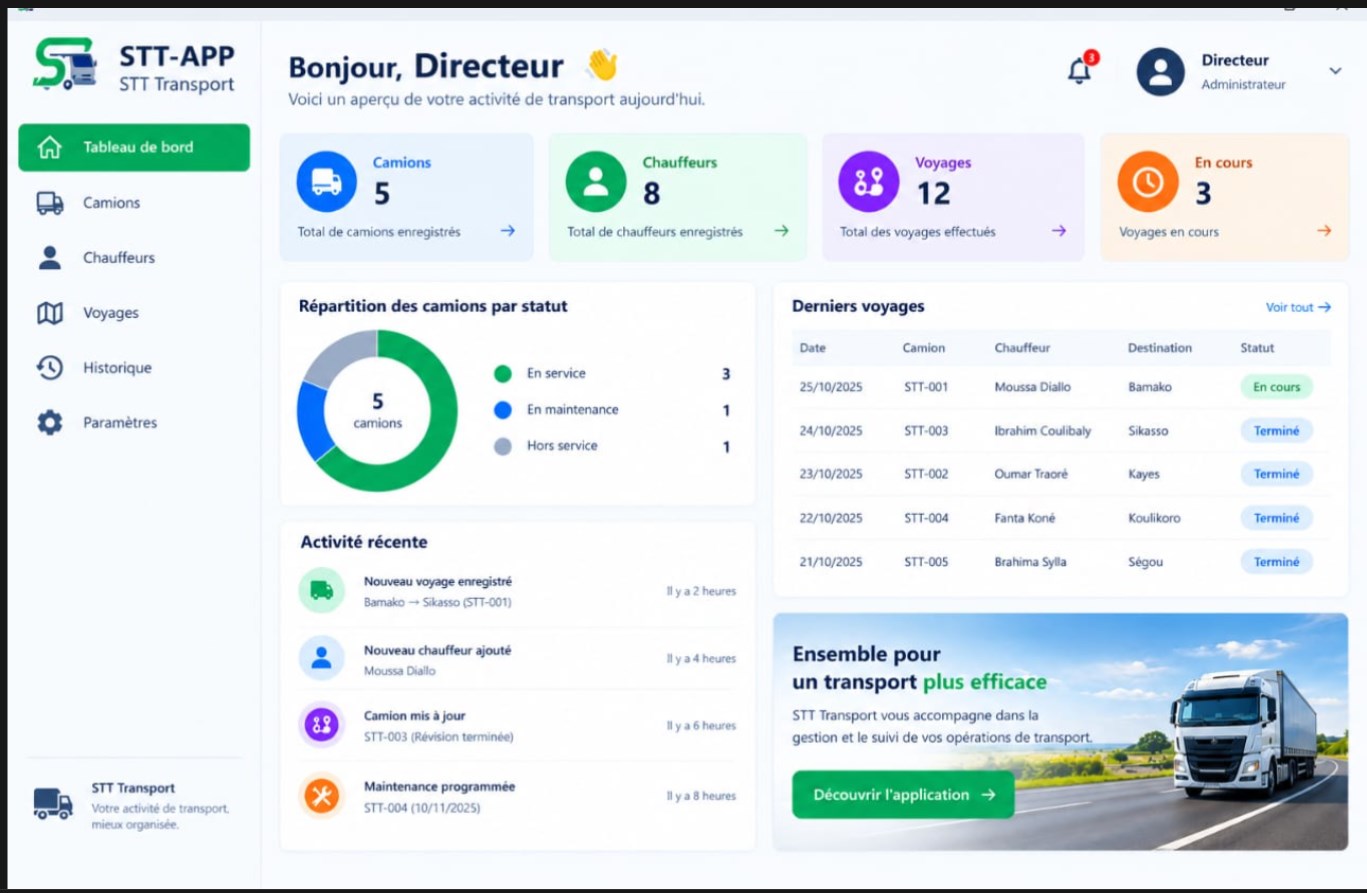Select the 'Oumar Traoré' table cell
This screenshot has width=1367, height=893.
click(x=1031, y=474)
